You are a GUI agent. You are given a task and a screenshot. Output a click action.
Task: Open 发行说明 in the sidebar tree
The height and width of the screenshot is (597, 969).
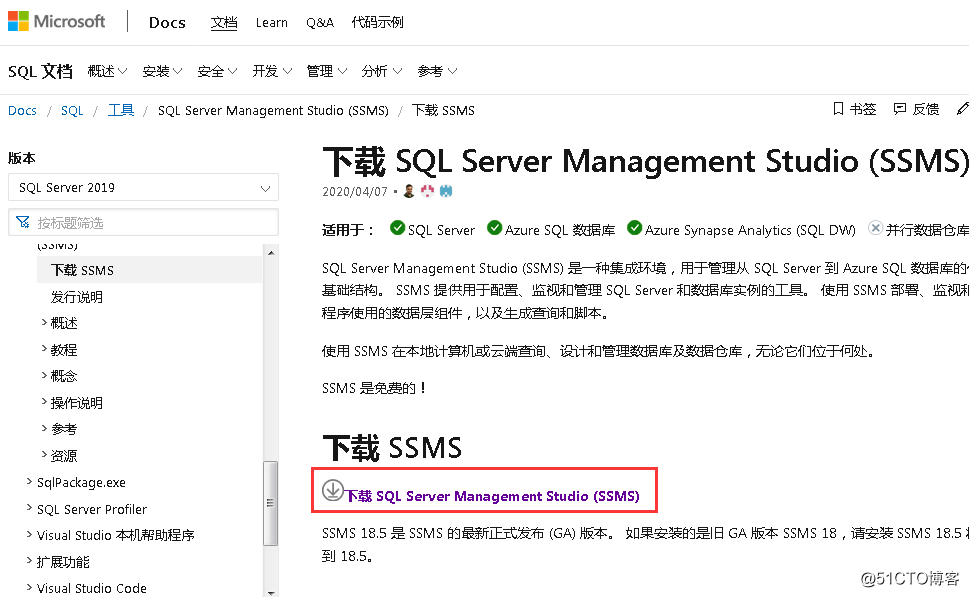[x=77, y=297]
